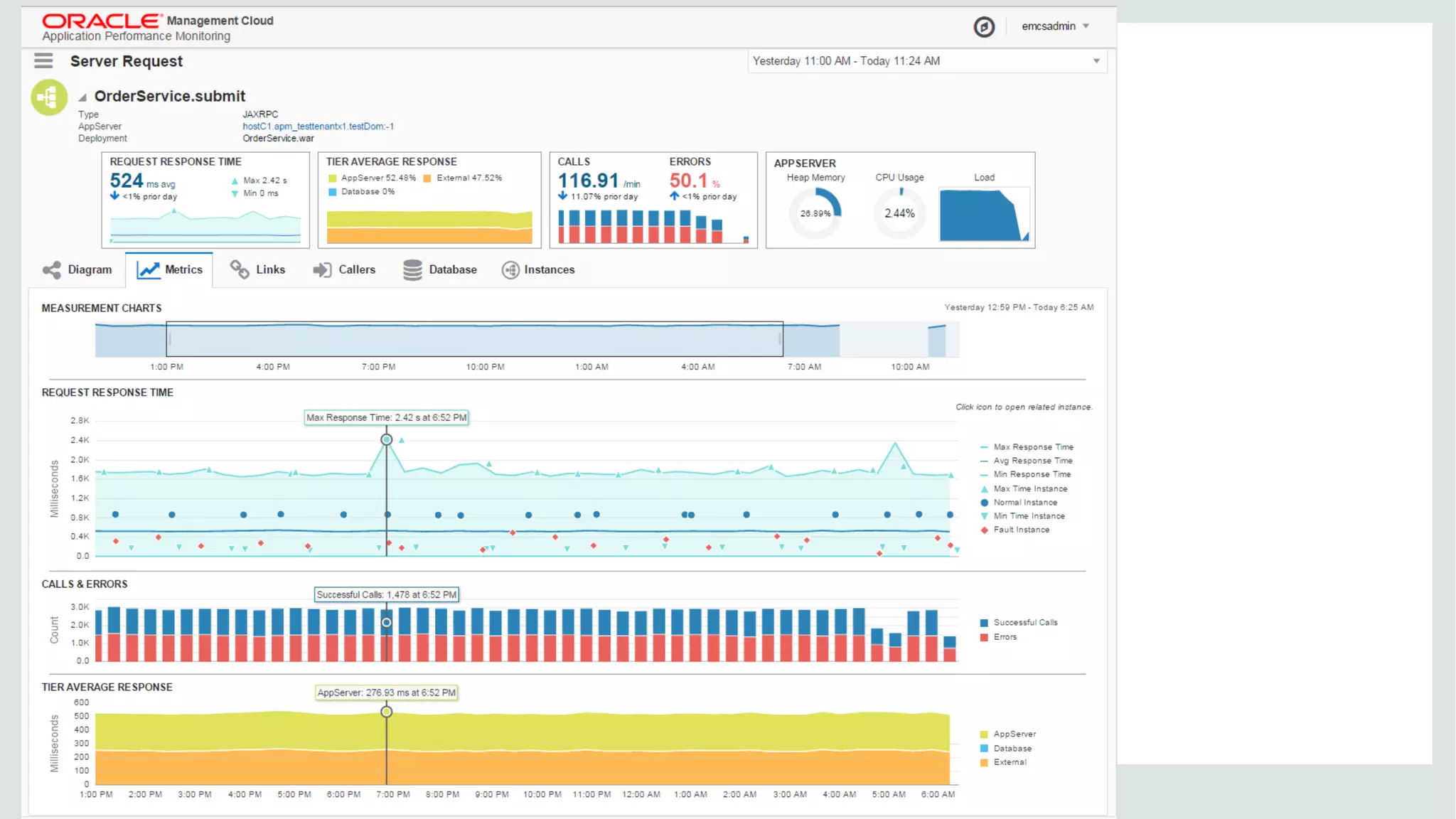The height and width of the screenshot is (819, 1456).
Task: Open the Instances tab
Action: pos(538,269)
